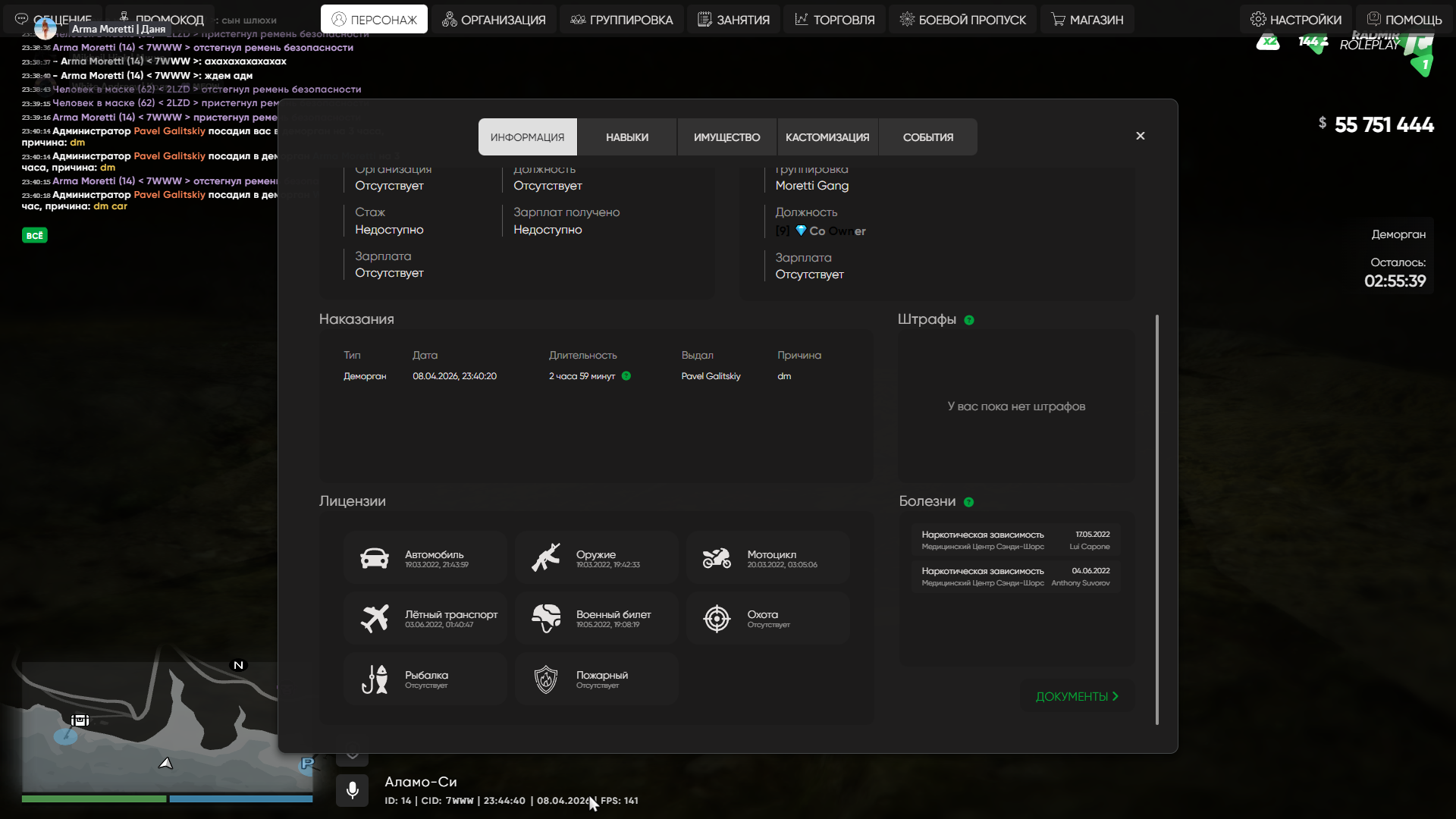Open the КАСТОМИЗАЦИЯ tab
The width and height of the screenshot is (1456, 819).
tap(827, 137)
